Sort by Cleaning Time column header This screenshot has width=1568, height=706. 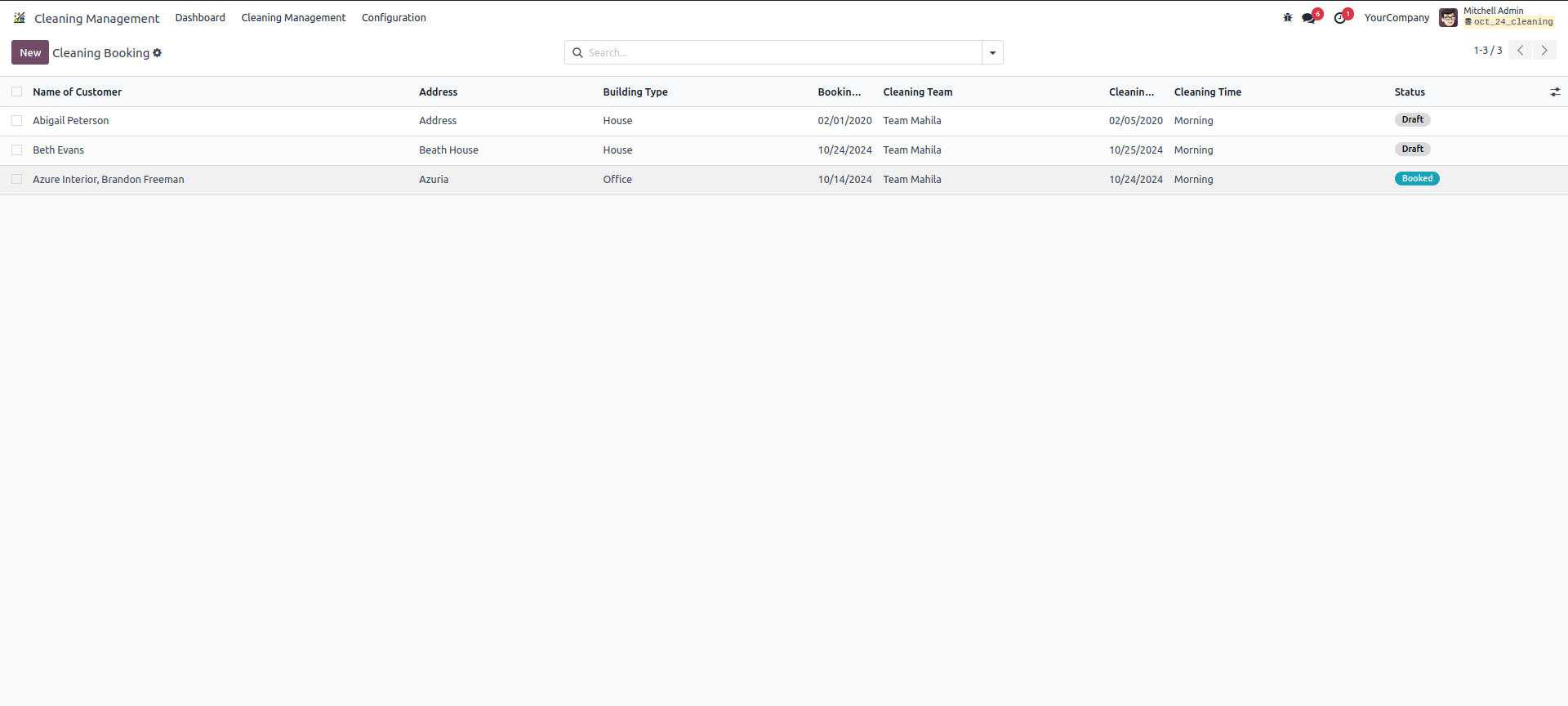(1208, 92)
